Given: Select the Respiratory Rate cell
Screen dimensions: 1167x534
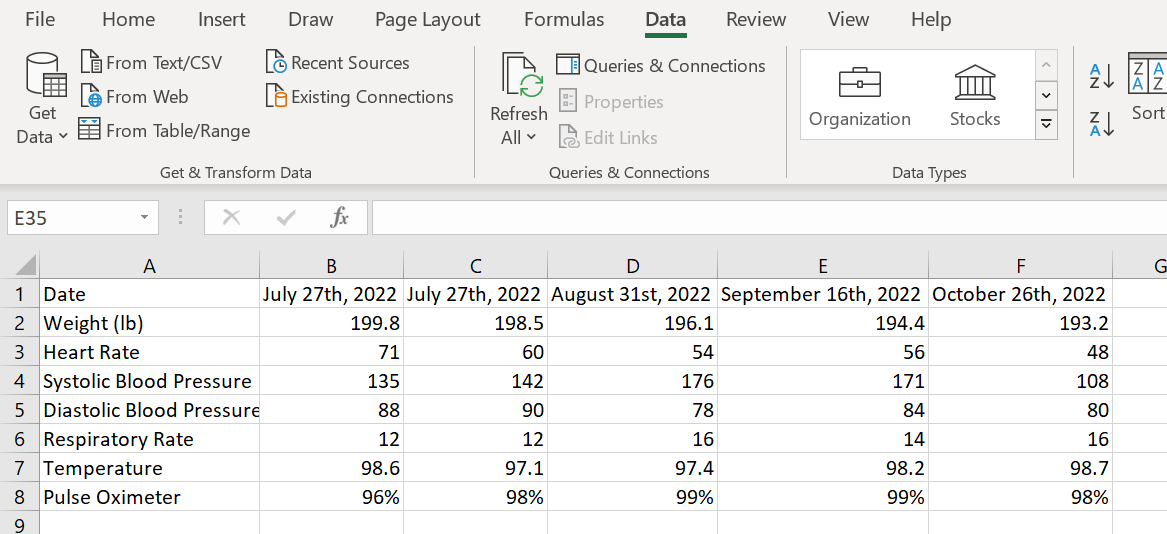Looking at the screenshot, I should point(149,439).
